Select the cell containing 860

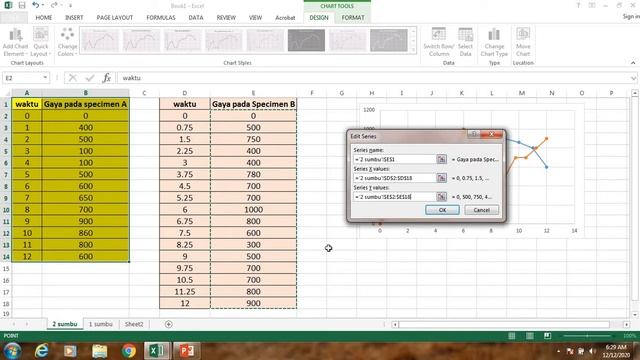coord(85,233)
